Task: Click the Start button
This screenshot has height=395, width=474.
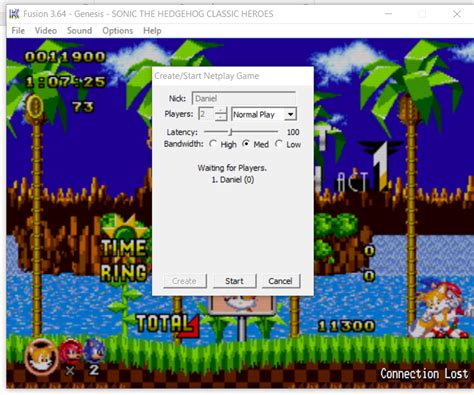Action: pyautogui.click(x=234, y=281)
